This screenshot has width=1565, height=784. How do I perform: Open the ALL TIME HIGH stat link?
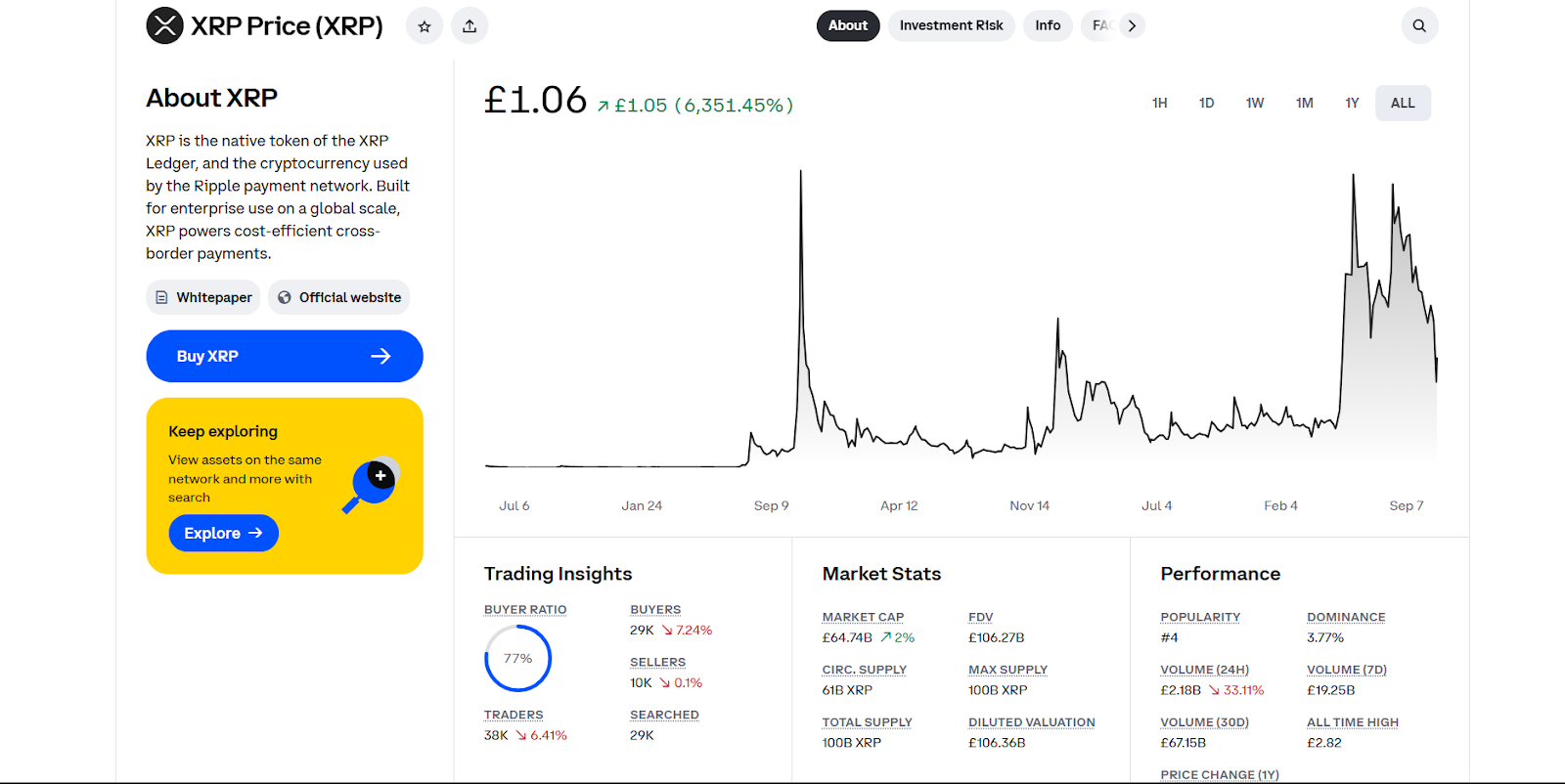tap(1352, 721)
